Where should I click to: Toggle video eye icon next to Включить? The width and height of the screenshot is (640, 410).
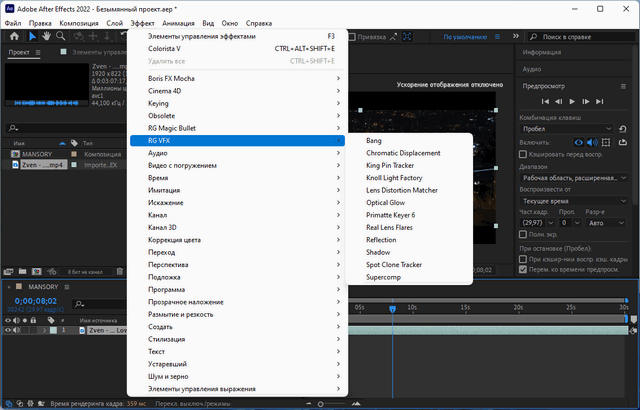[x=580, y=142]
